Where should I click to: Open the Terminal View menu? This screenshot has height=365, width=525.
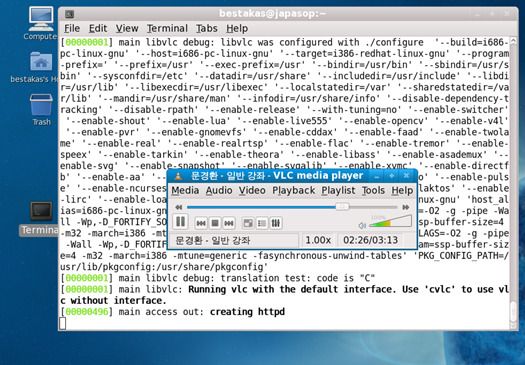tap(127, 28)
